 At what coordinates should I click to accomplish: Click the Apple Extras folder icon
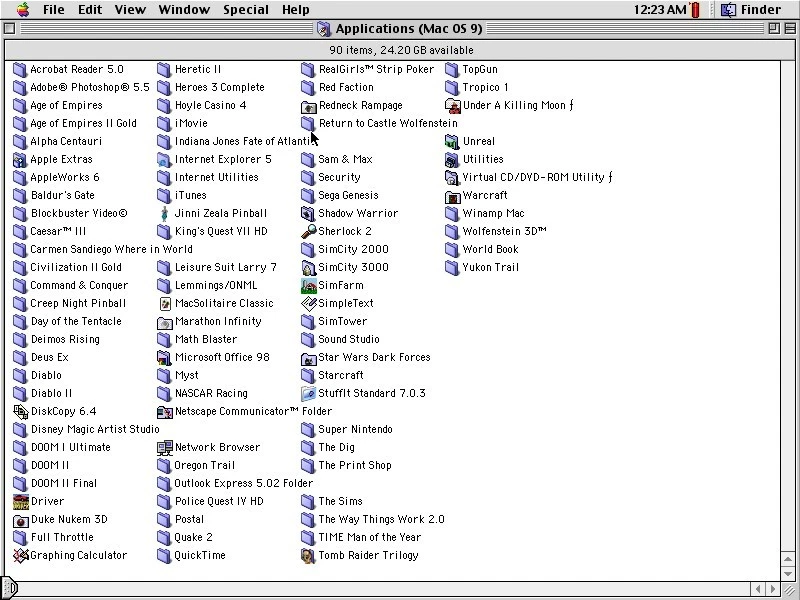pos(20,160)
